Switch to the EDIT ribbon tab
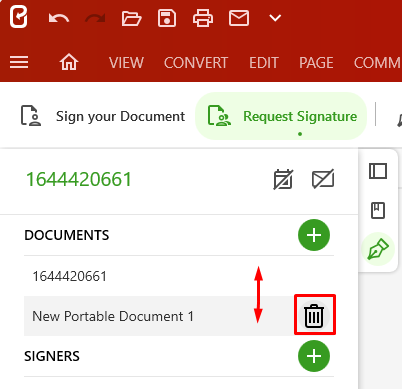 coord(264,63)
